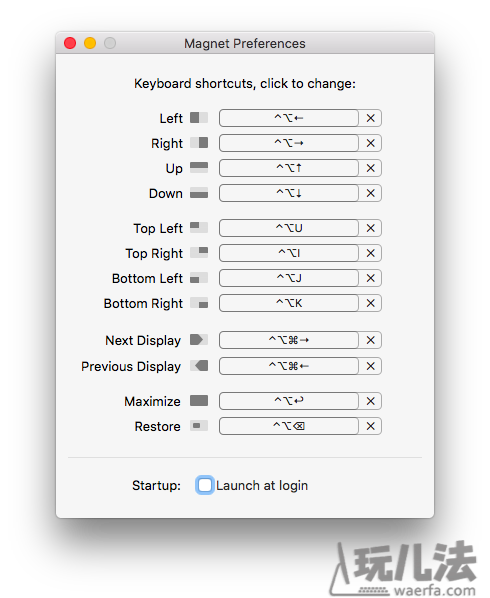490x598 pixels.
Task: Click the Next Display arrow icon
Action: (x=199, y=340)
